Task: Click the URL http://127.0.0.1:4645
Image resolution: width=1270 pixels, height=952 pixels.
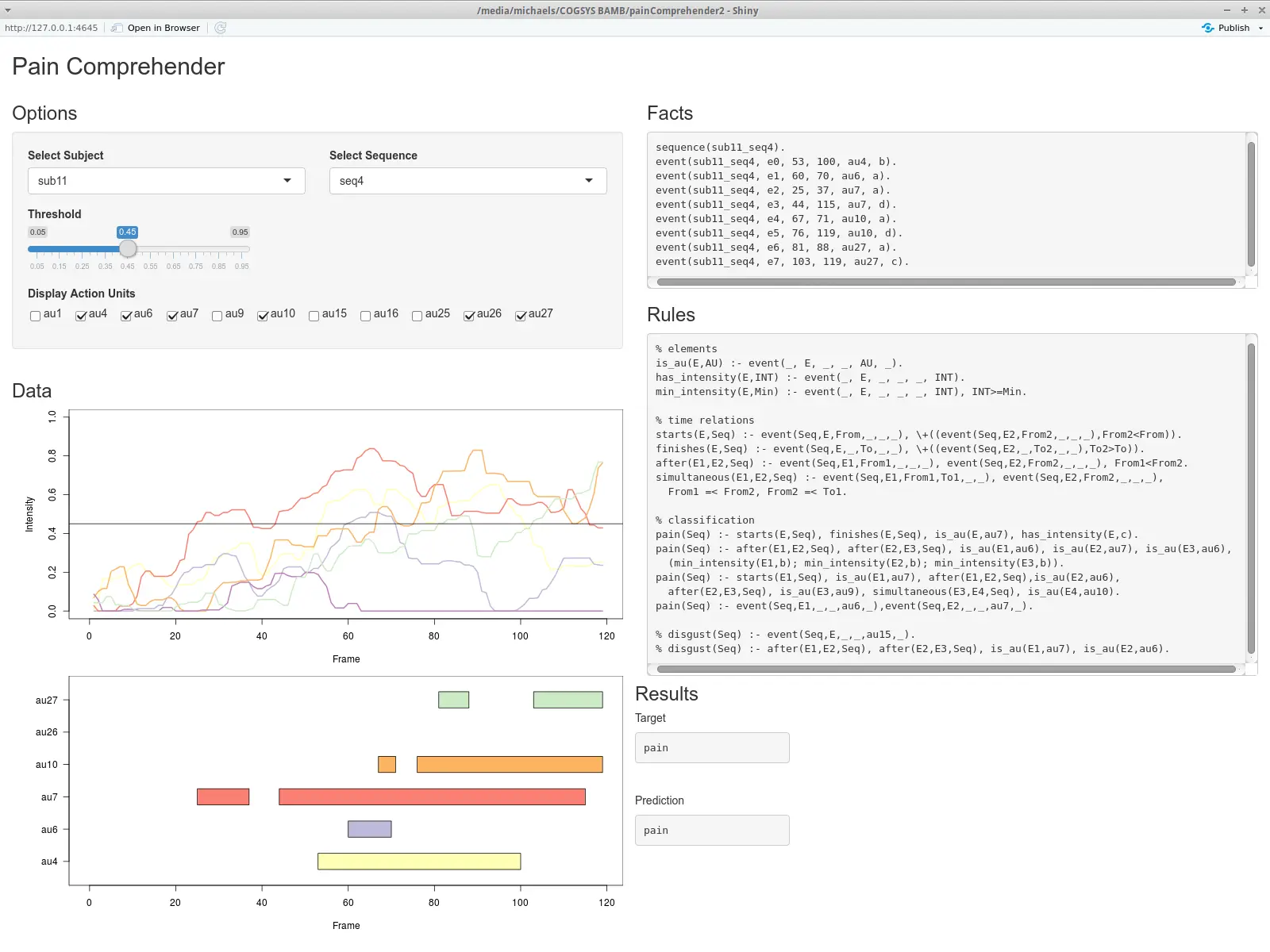Action: 52,28
